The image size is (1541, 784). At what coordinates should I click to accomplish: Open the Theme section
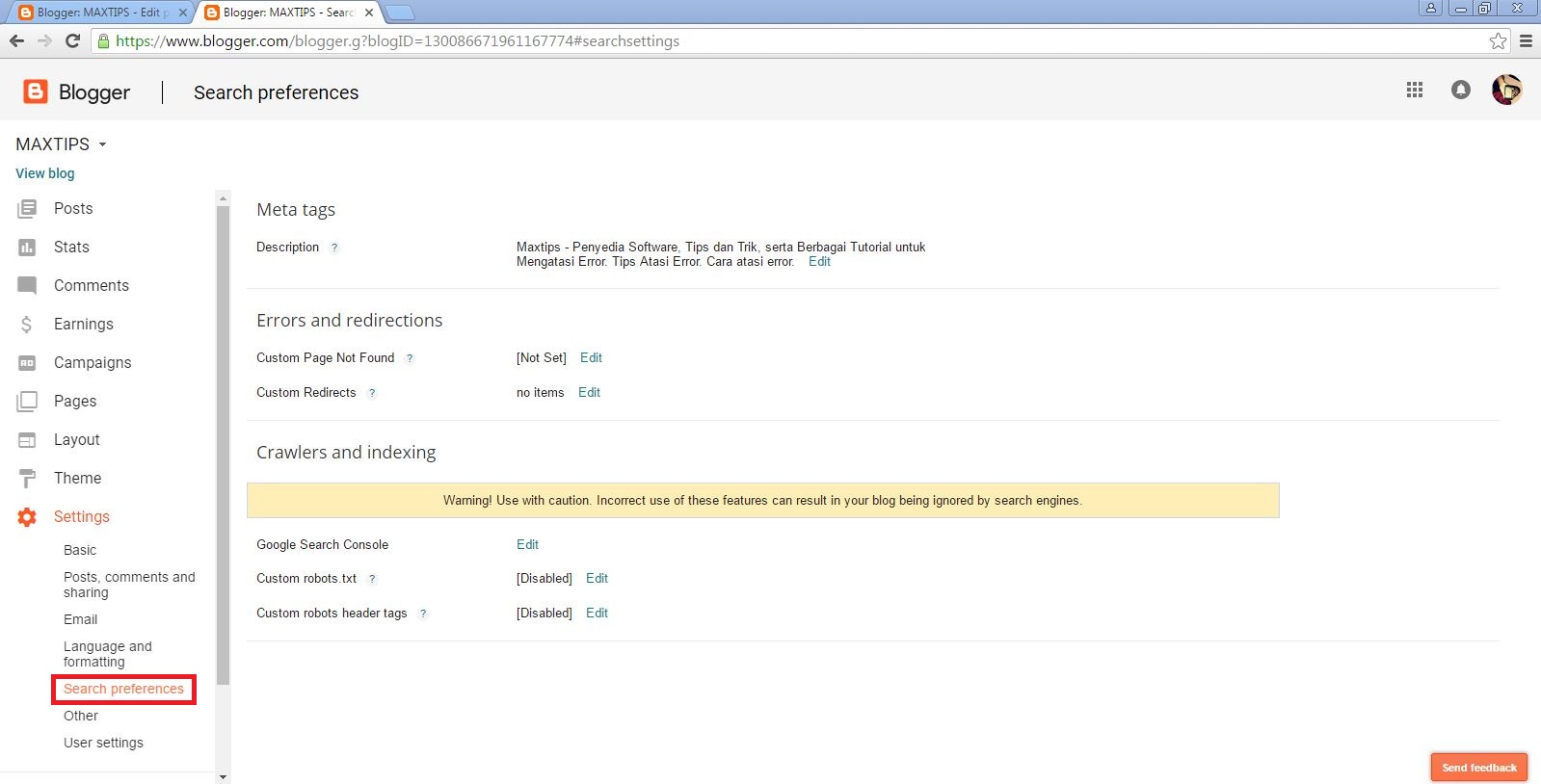click(x=77, y=479)
